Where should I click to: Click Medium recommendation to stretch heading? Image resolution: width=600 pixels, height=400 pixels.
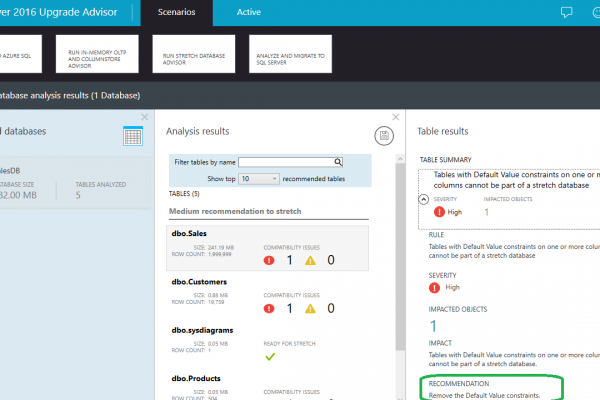(x=235, y=211)
